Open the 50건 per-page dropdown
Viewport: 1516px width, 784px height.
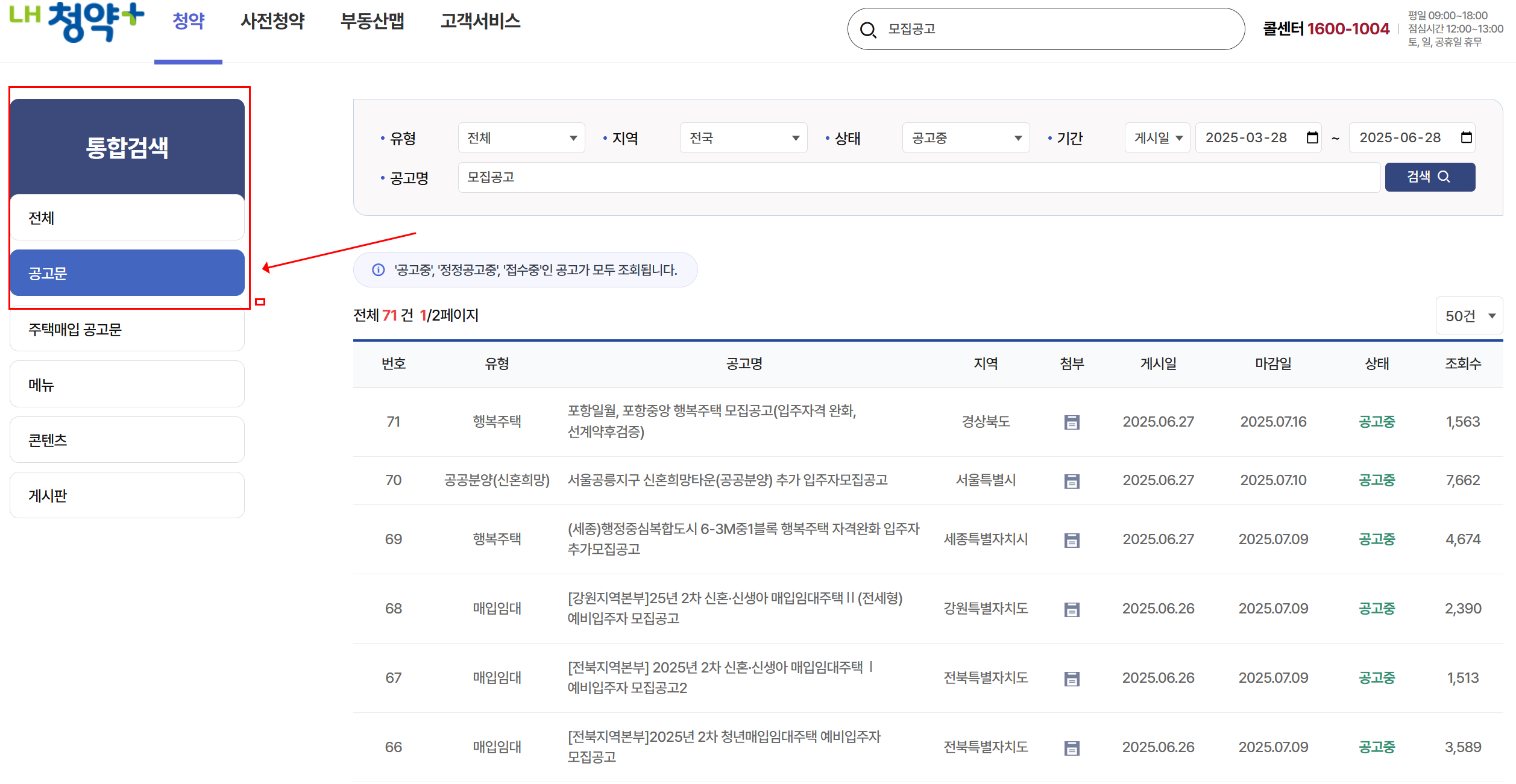1470,316
